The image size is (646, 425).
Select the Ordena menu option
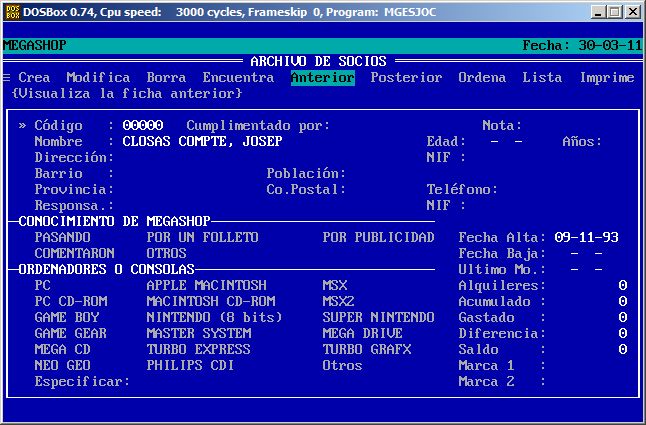pos(482,78)
